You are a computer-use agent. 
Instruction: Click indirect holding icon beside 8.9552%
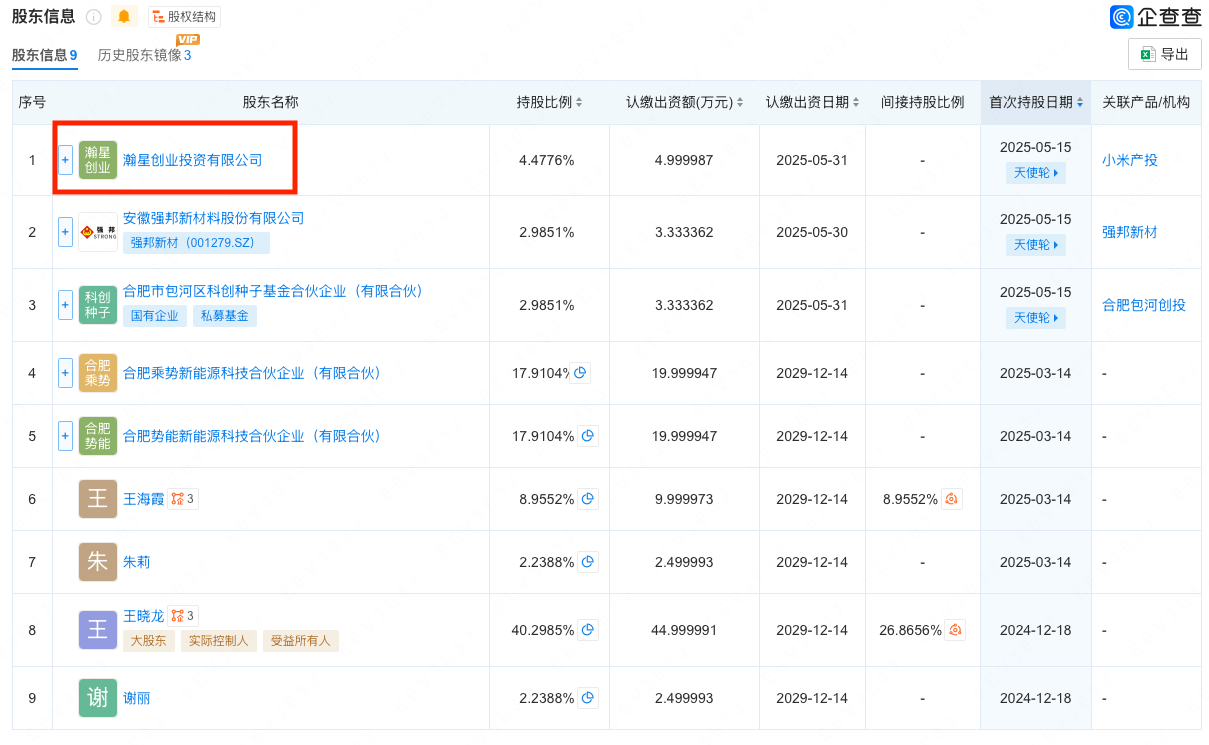click(x=951, y=499)
